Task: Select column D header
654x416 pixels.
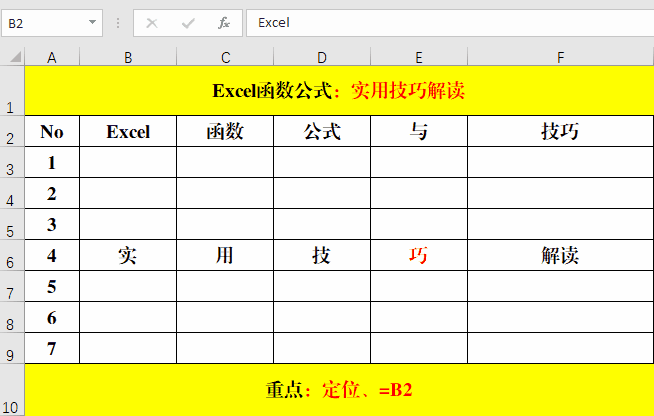Action: tap(322, 57)
